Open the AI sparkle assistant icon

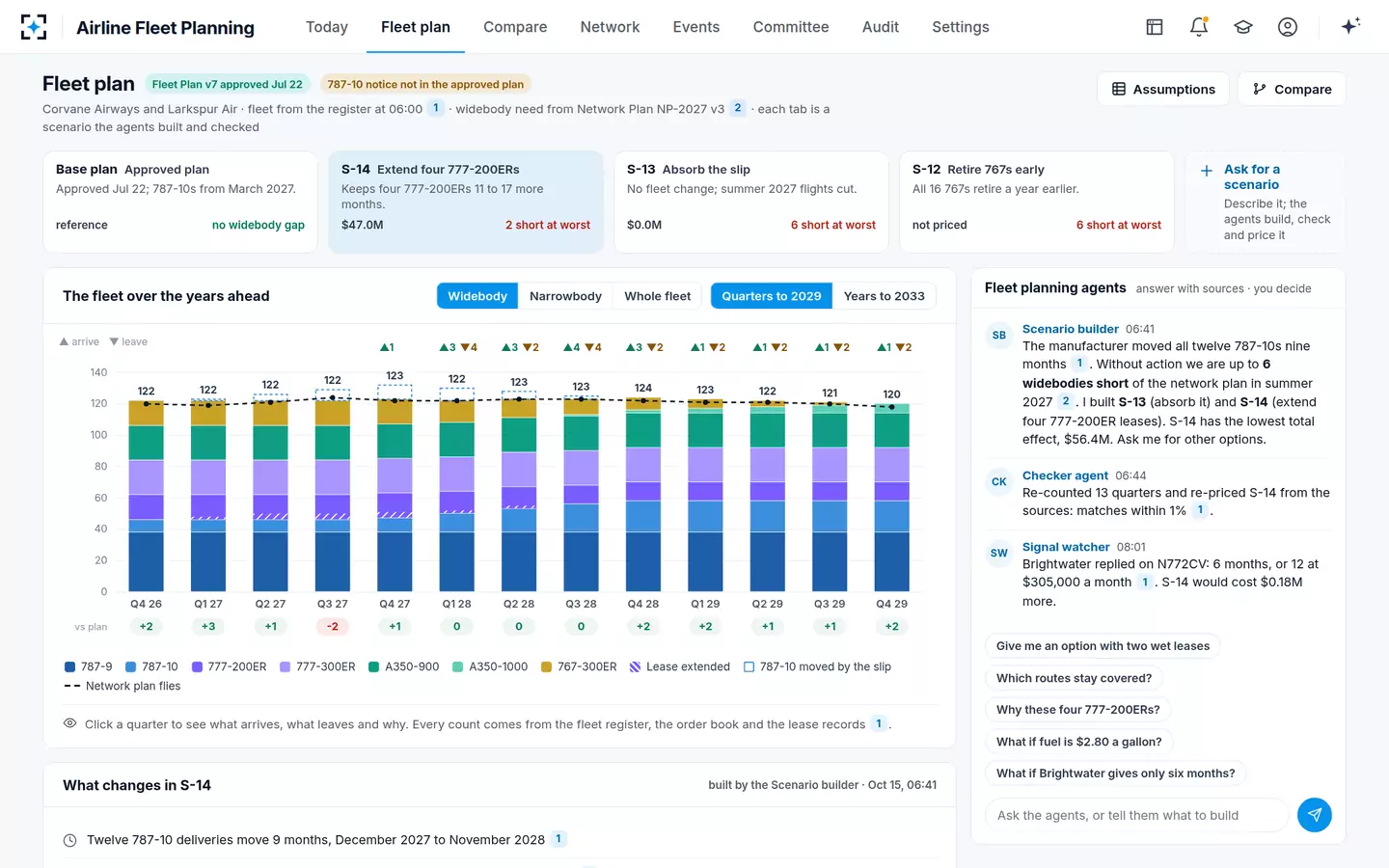pos(1350,26)
